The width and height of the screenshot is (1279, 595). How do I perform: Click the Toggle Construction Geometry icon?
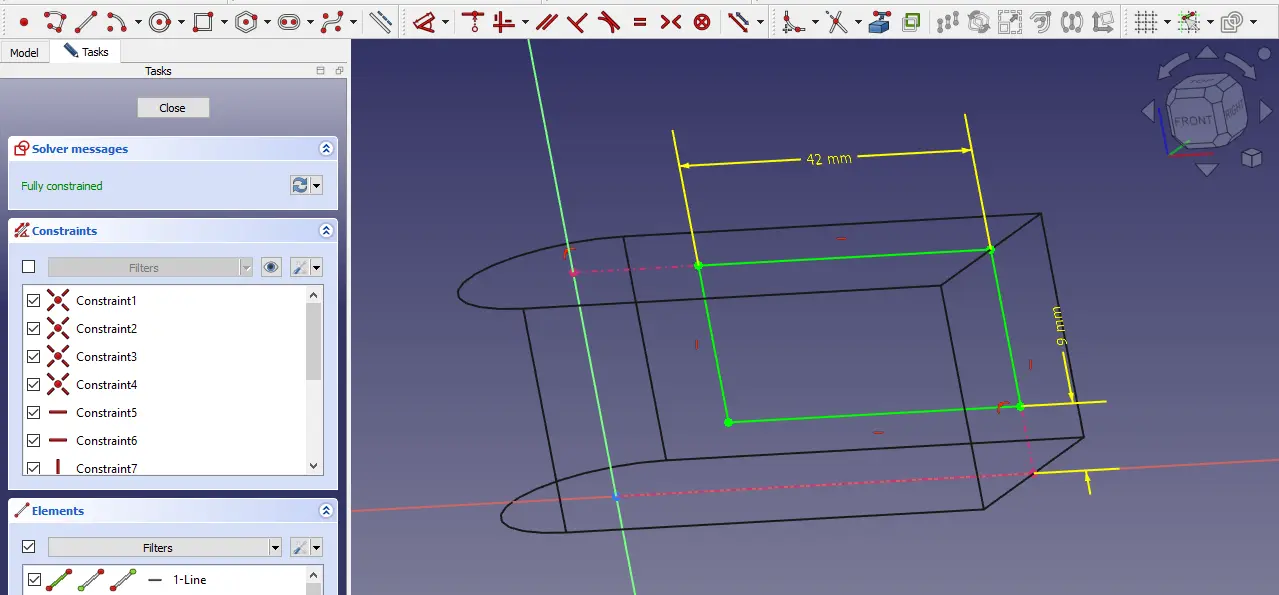pos(380,21)
